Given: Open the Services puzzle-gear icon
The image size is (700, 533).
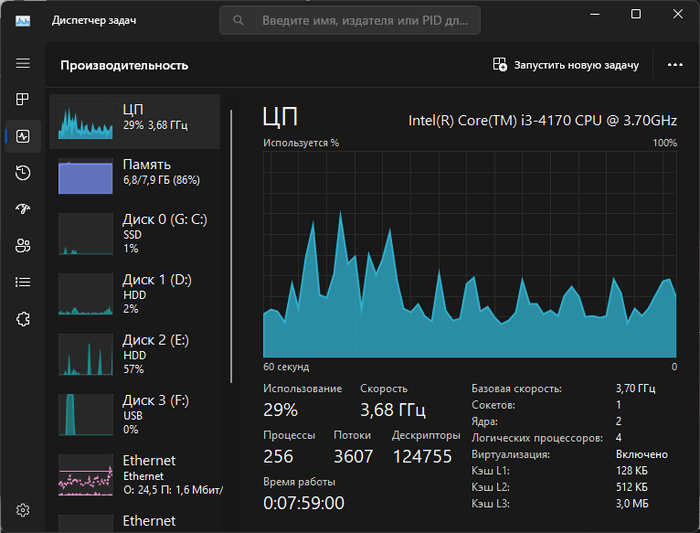Looking at the screenshot, I should coord(23,319).
